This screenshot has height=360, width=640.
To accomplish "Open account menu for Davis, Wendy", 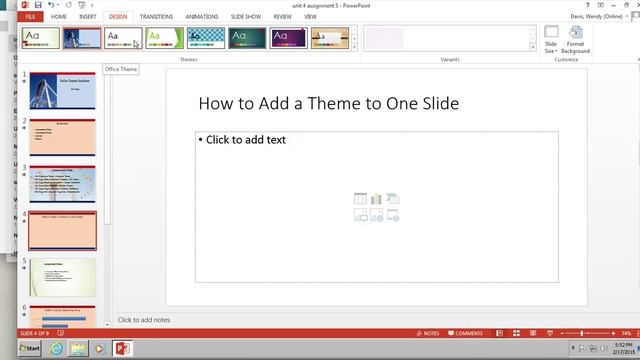I will coord(599,16).
